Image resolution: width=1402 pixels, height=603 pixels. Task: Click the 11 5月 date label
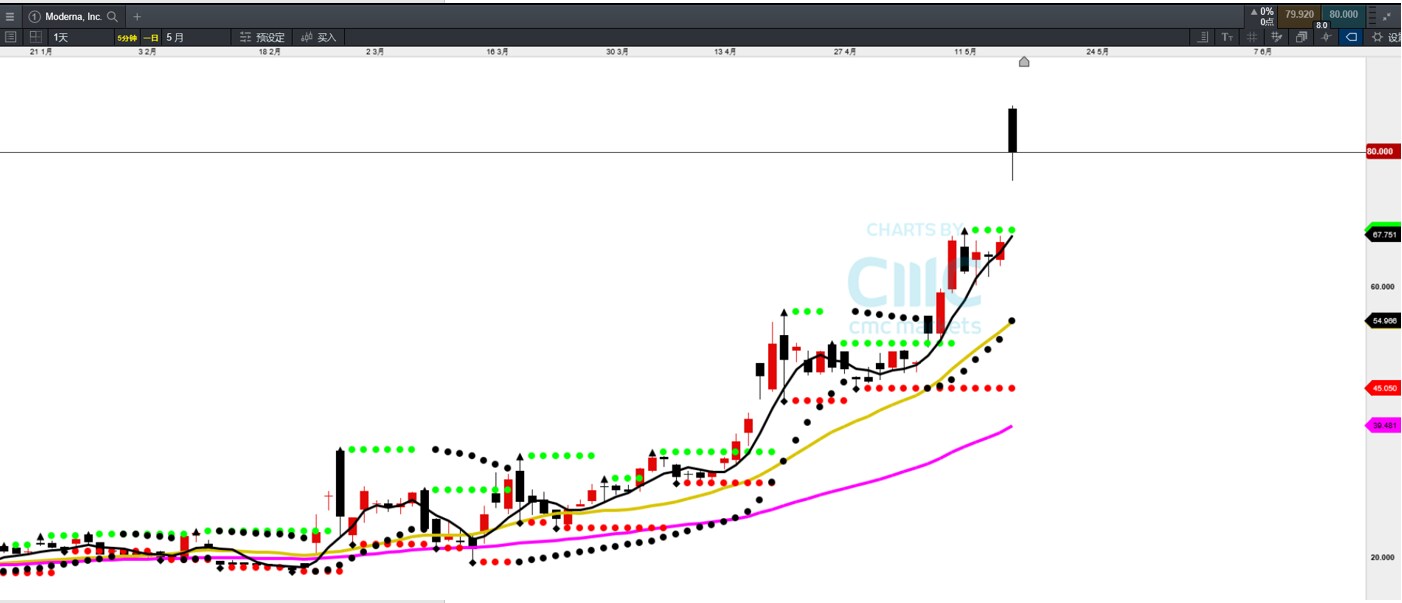click(x=965, y=51)
